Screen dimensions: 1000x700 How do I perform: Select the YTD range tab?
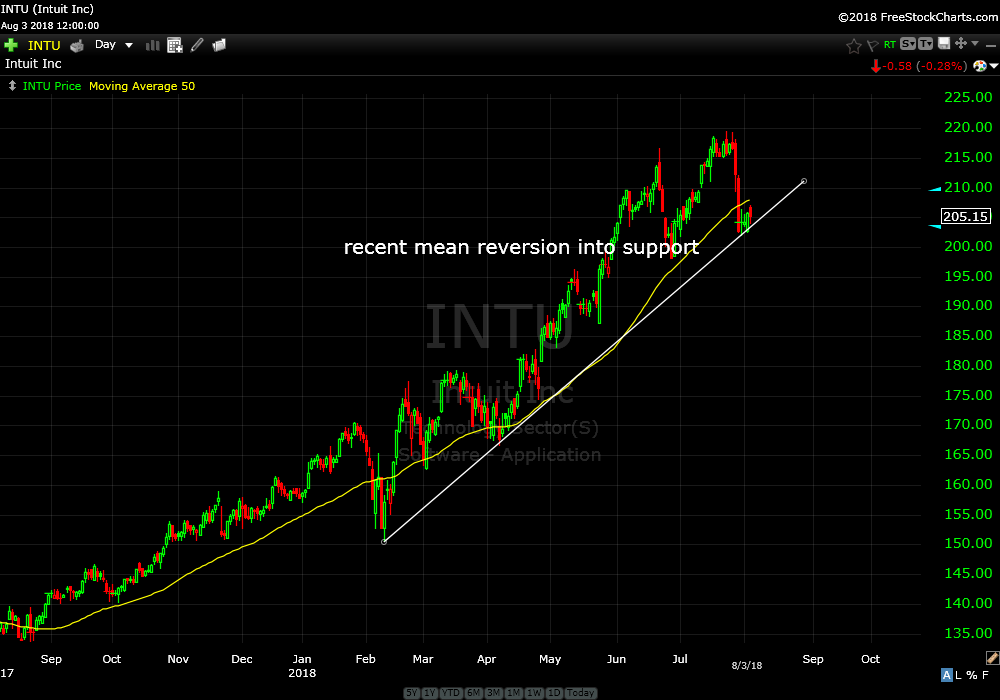453,693
